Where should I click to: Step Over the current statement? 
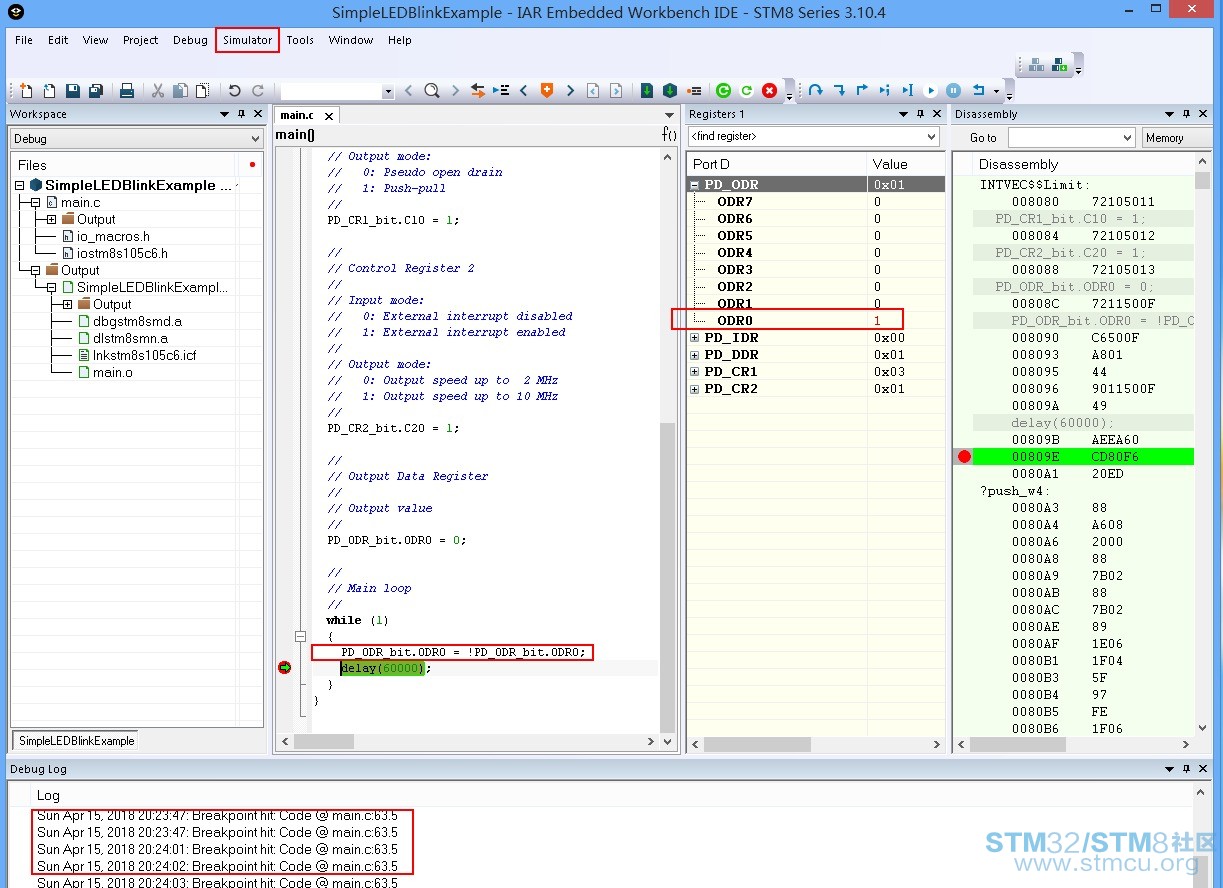[816, 91]
